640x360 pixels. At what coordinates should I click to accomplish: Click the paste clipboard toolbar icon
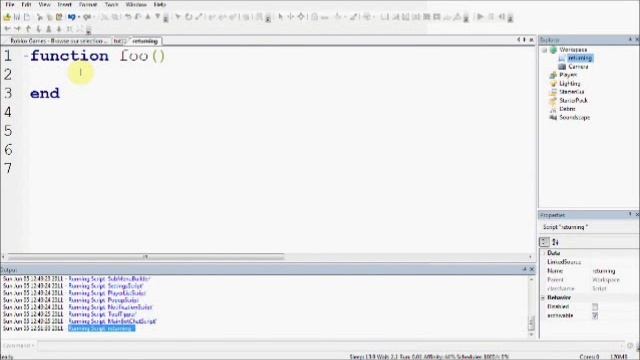[59, 17]
